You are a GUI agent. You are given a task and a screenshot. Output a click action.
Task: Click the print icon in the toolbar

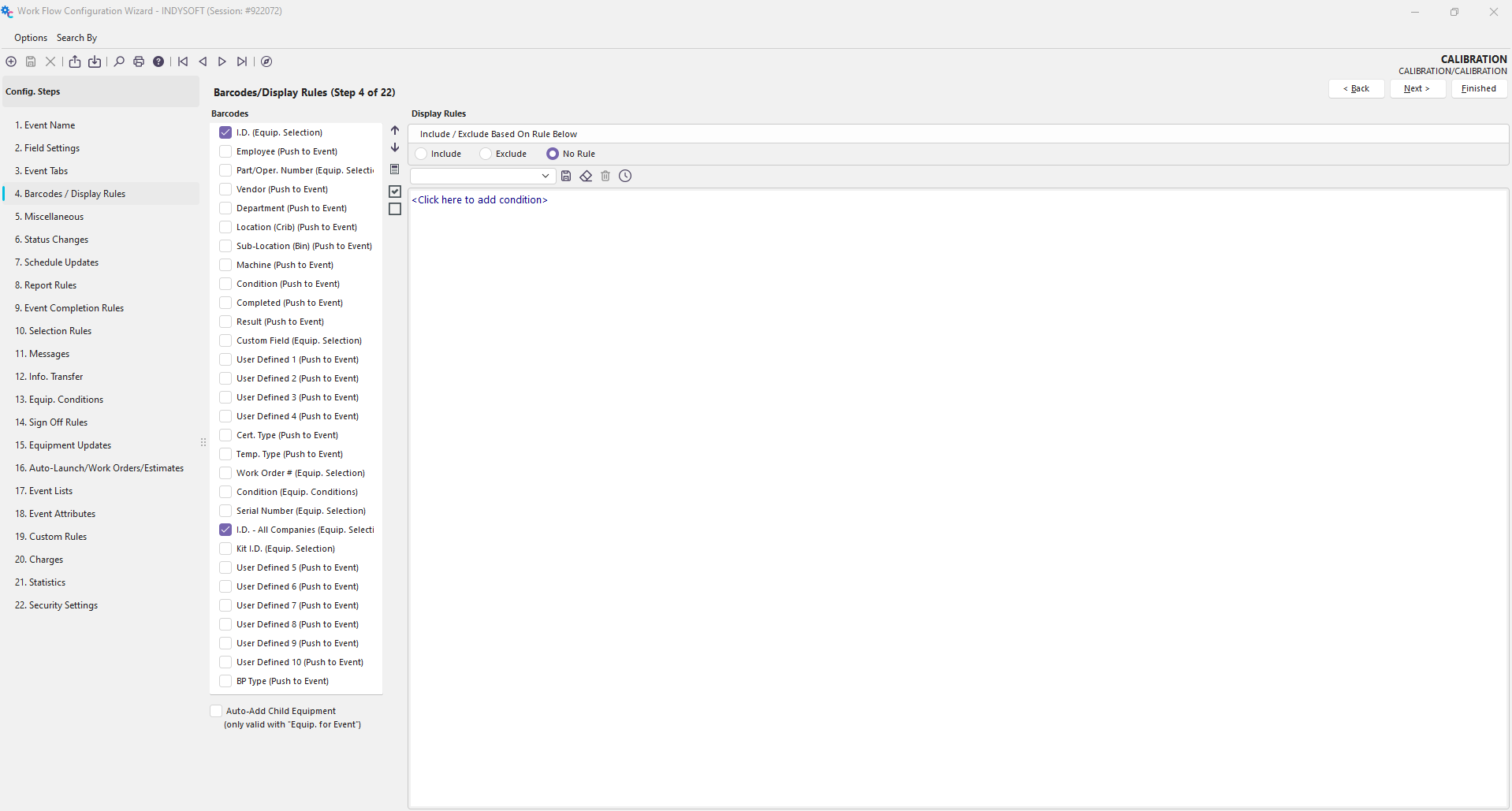139,61
